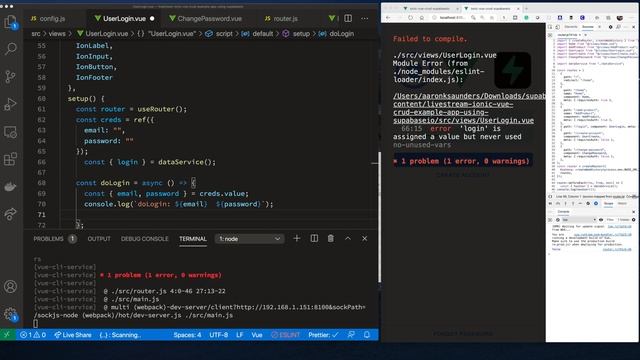Open a new browser tab

coord(527,8)
